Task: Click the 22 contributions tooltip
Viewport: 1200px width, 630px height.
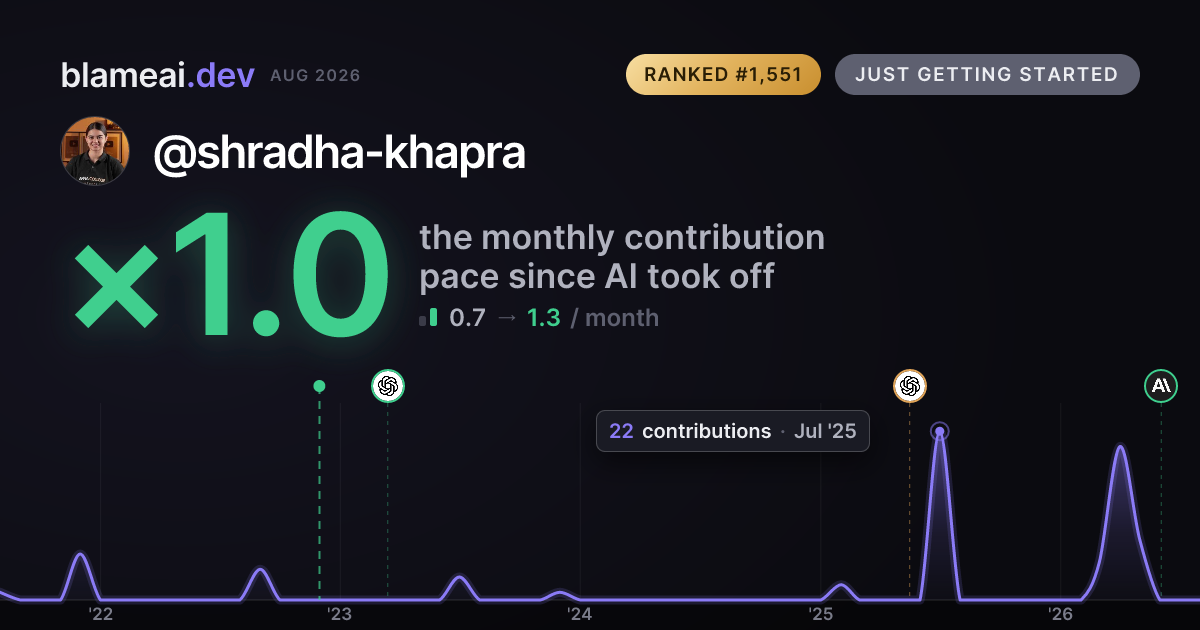Action: tap(733, 431)
